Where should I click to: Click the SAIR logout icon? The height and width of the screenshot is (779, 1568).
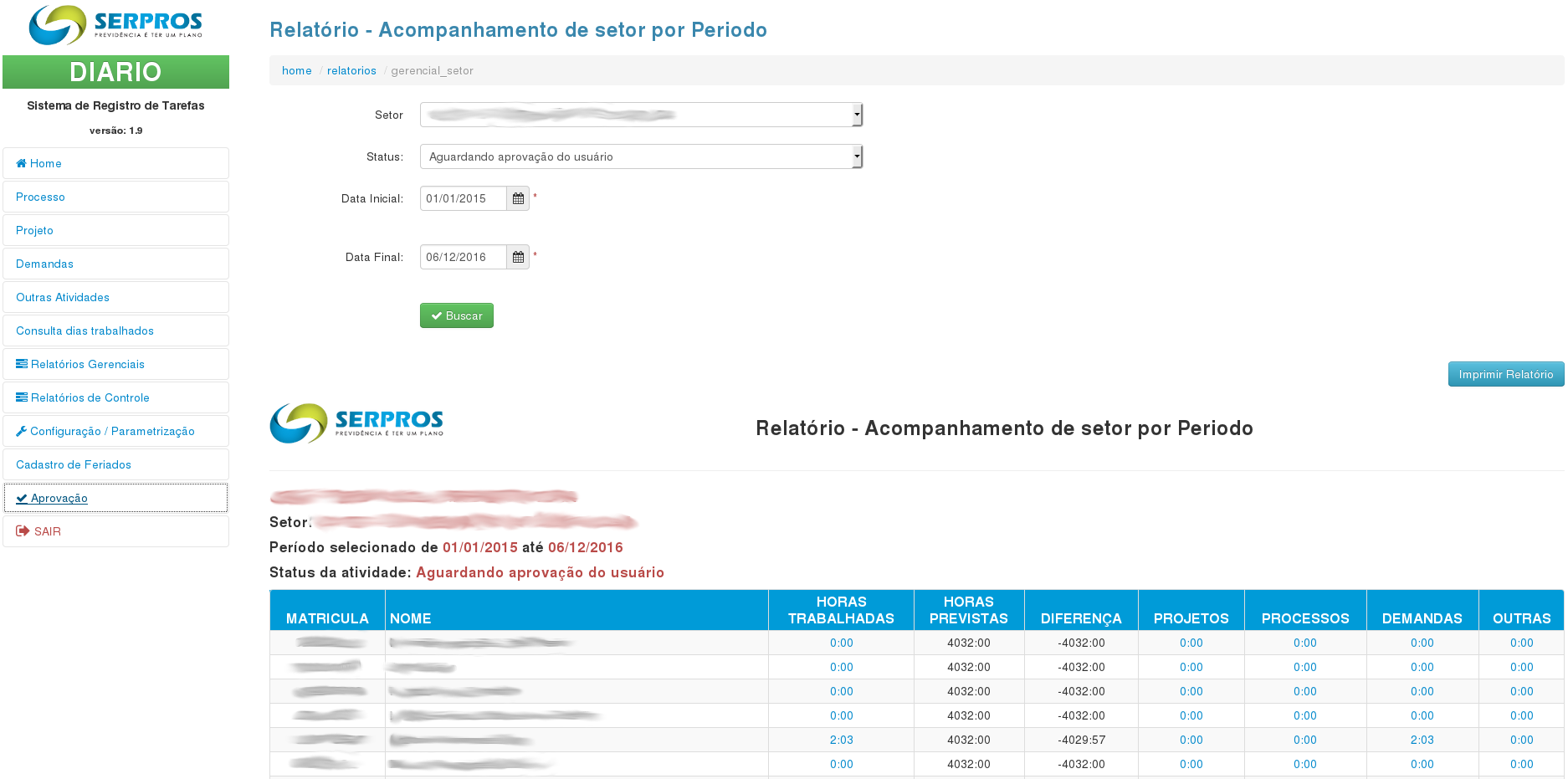(x=23, y=531)
